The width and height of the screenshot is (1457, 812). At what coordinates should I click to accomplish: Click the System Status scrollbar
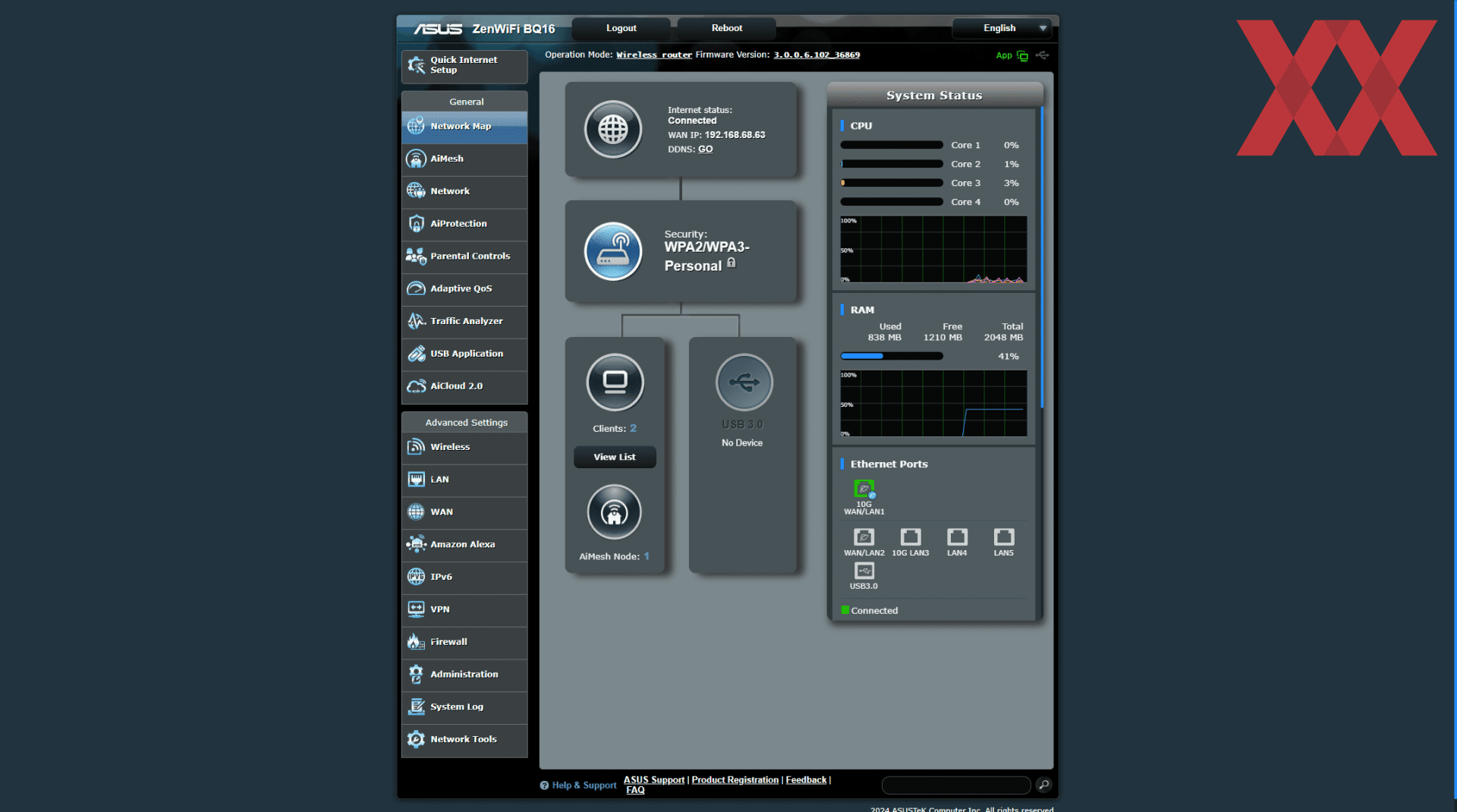tap(1042, 258)
